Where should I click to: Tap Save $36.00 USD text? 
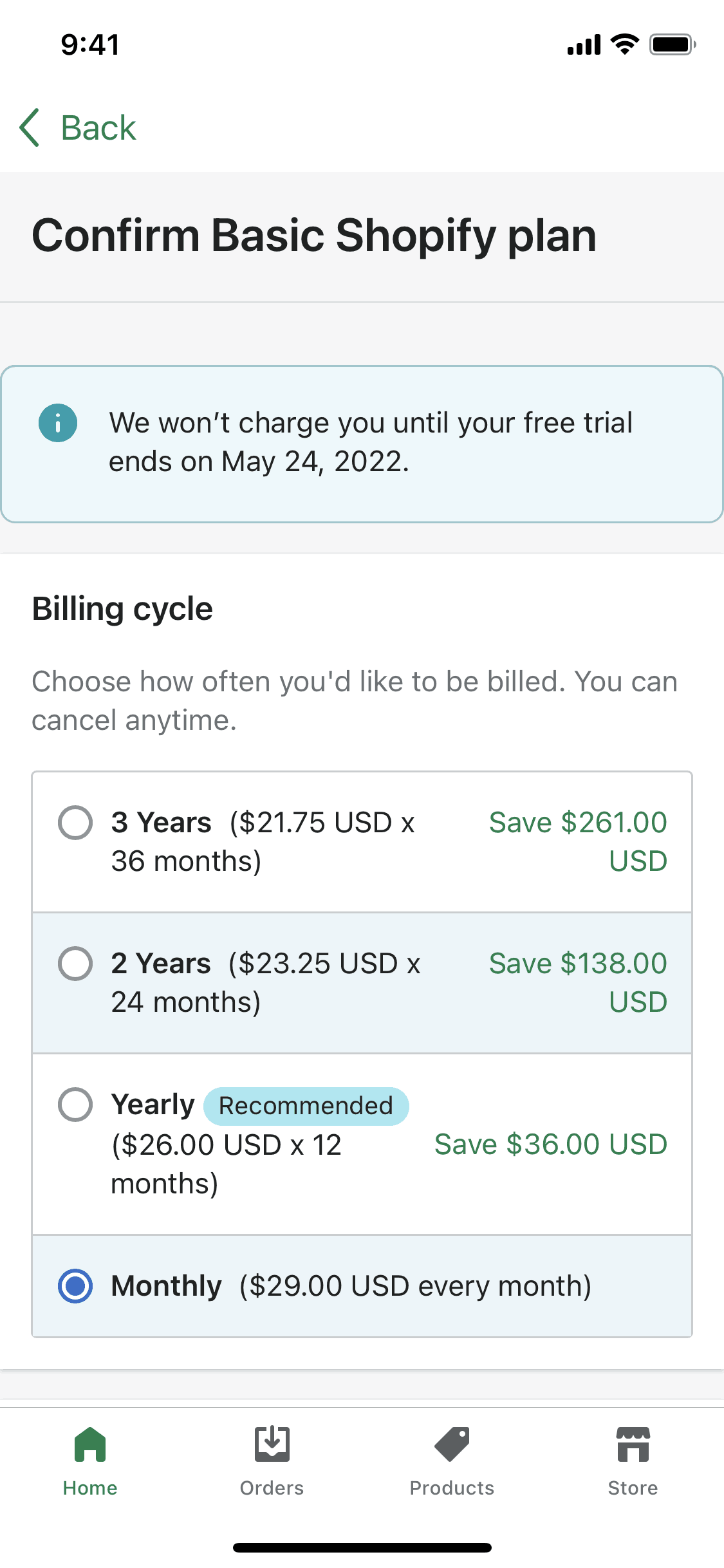point(551,1144)
